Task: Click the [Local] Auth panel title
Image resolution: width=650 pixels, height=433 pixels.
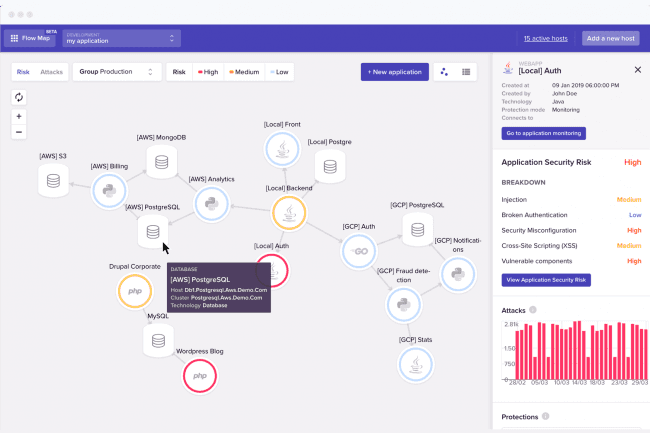Action: tap(540, 71)
